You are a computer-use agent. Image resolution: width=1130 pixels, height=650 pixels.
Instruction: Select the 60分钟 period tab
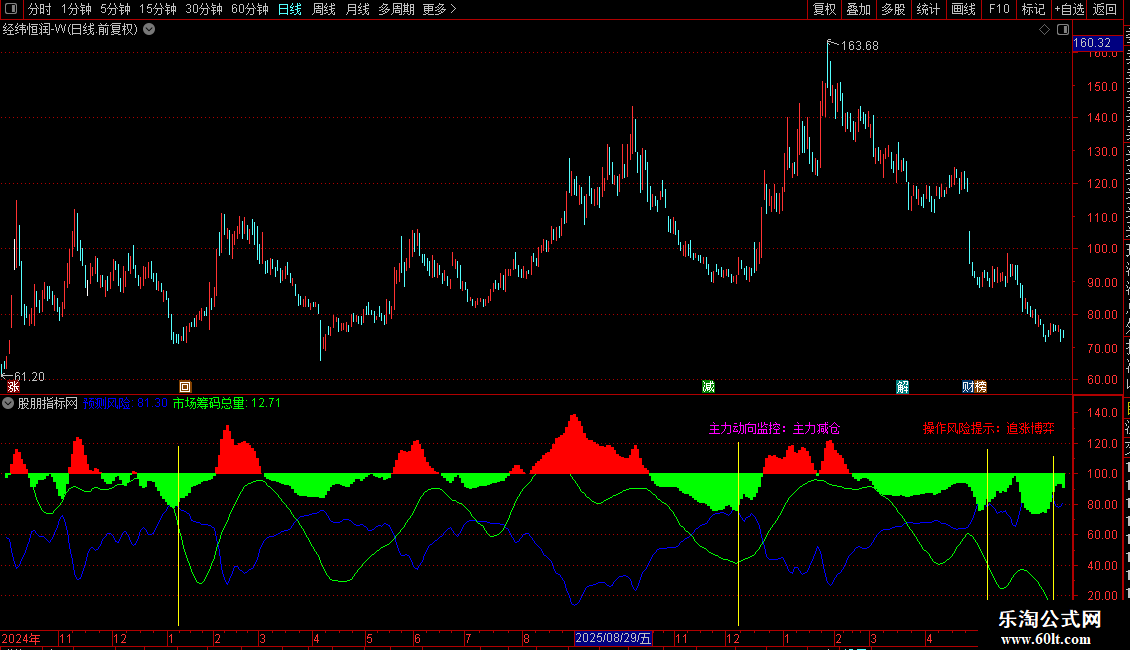click(x=249, y=9)
